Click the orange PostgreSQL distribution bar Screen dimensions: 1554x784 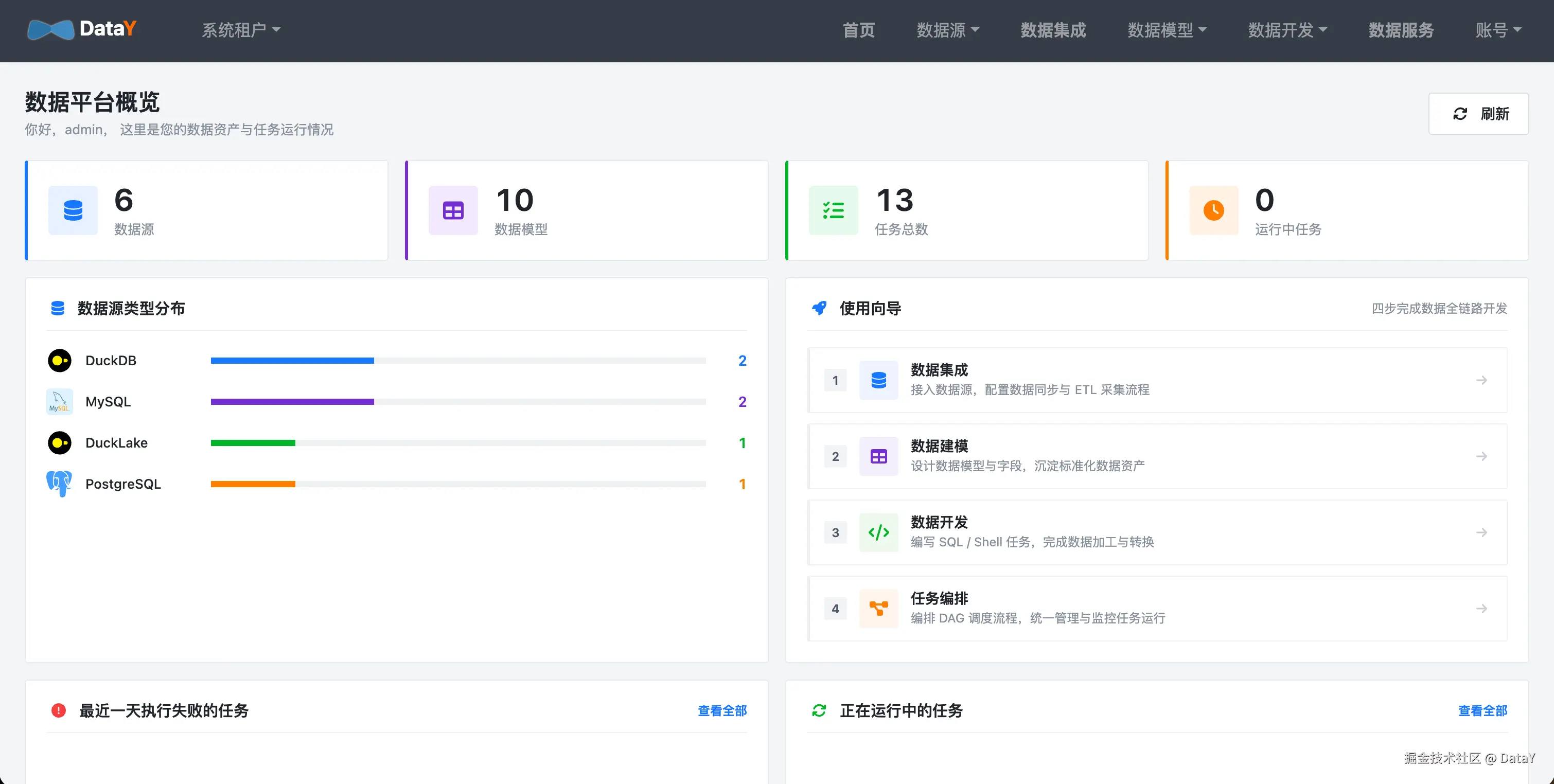click(253, 484)
